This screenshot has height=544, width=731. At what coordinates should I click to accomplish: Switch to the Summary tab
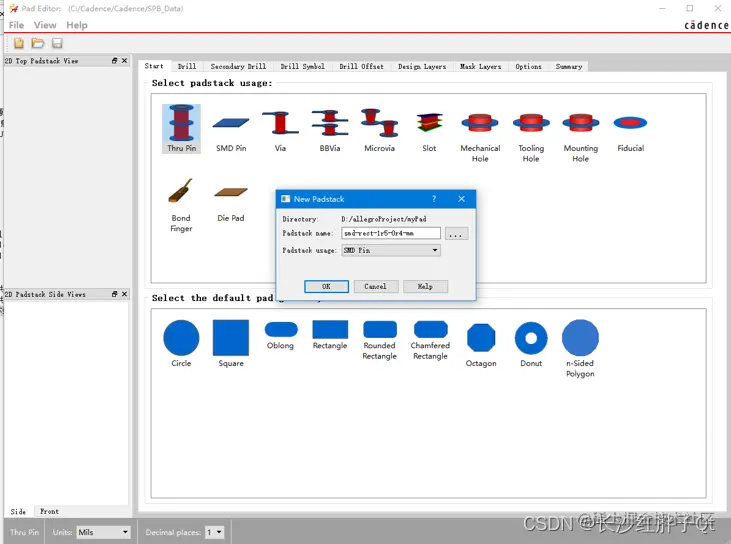[569, 67]
